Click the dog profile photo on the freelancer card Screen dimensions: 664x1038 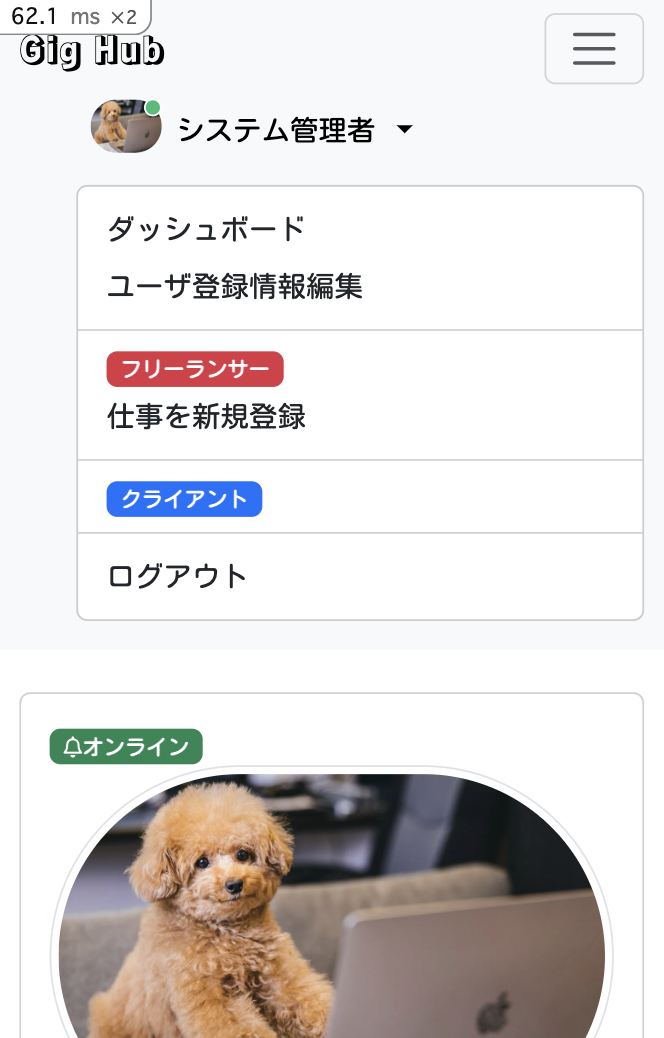click(x=332, y=910)
